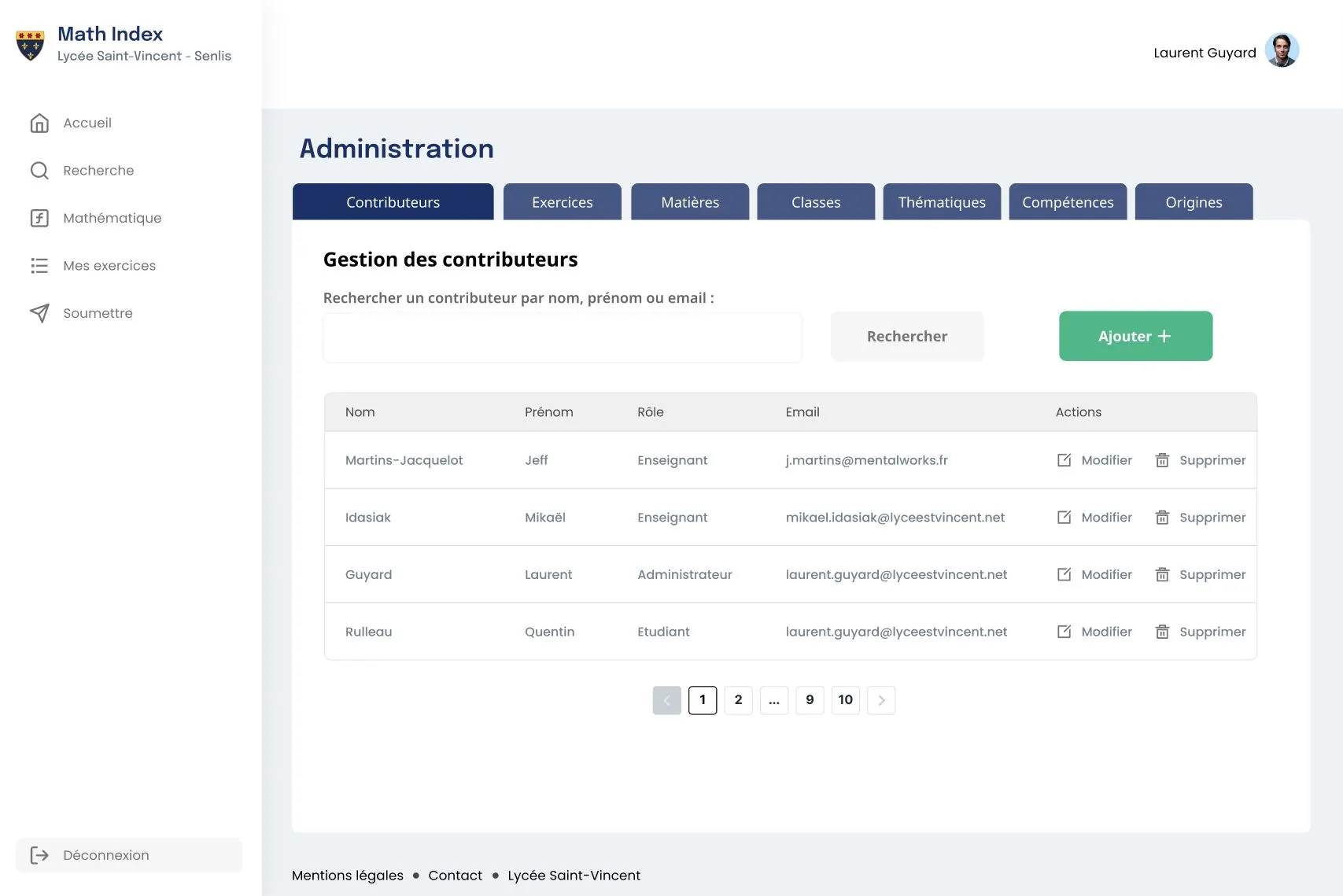The height and width of the screenshot is (896, 1343).
Task: Open the Thématiques tab
Action: pyautogui.click(x=942, y=202)
